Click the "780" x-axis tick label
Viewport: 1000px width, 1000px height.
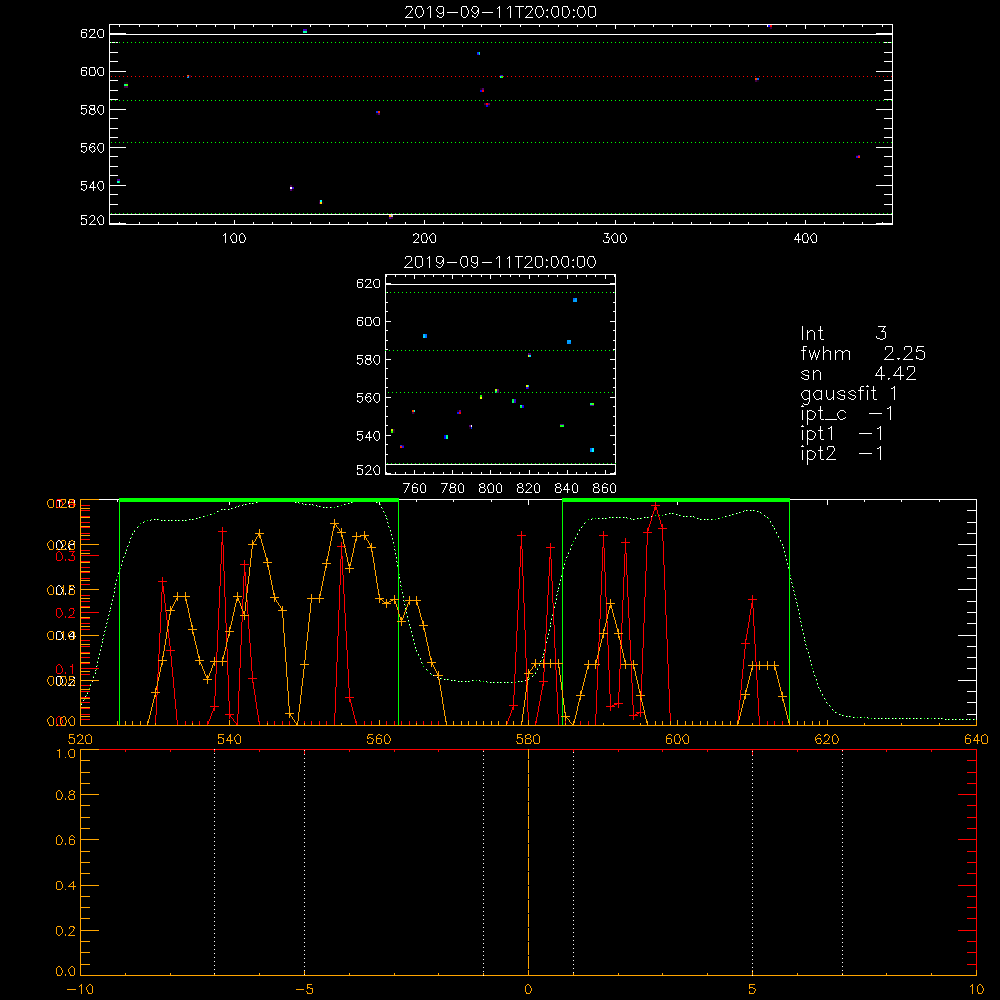click(453, 489)
